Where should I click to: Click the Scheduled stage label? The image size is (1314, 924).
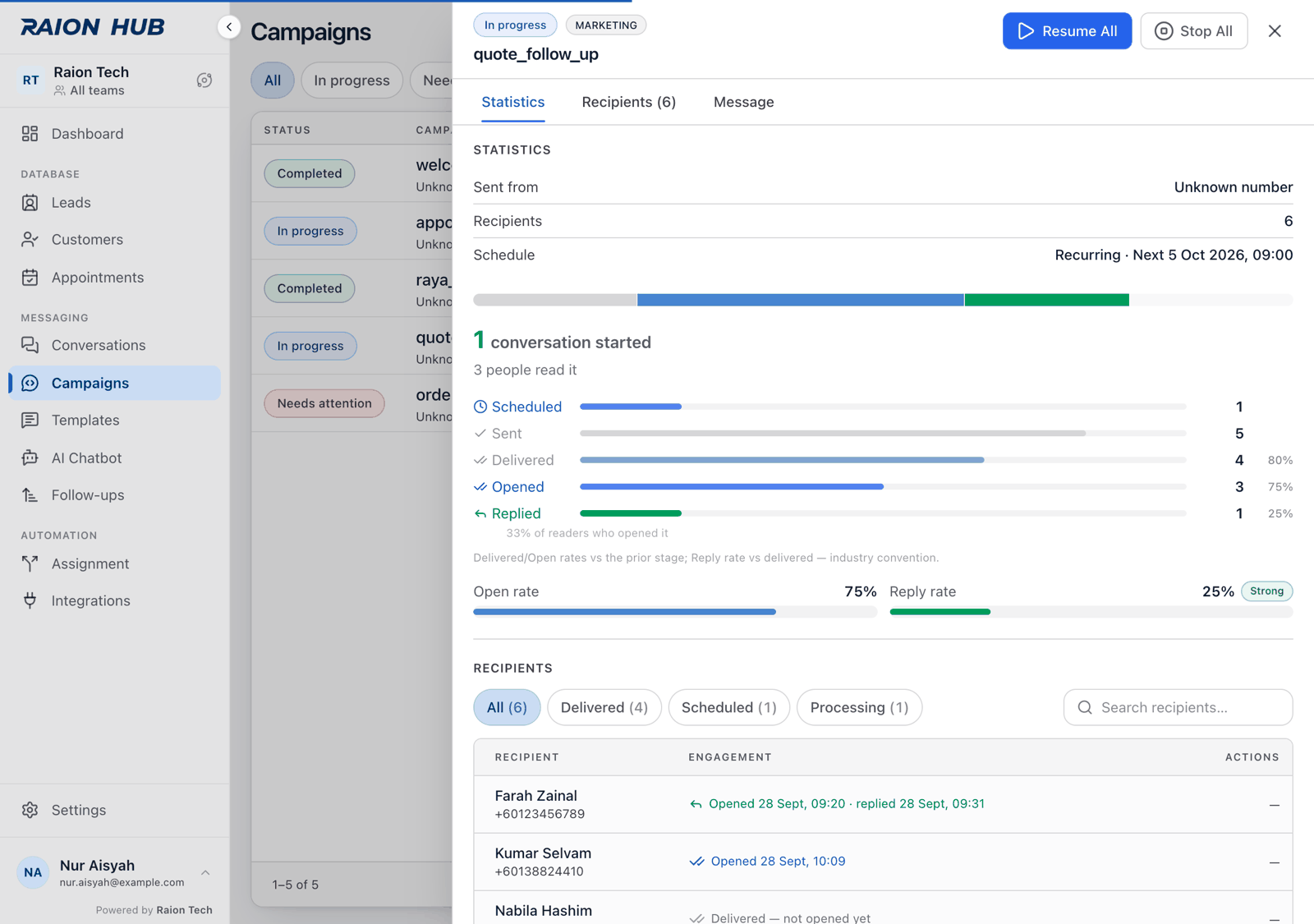(x=526, y=407)
